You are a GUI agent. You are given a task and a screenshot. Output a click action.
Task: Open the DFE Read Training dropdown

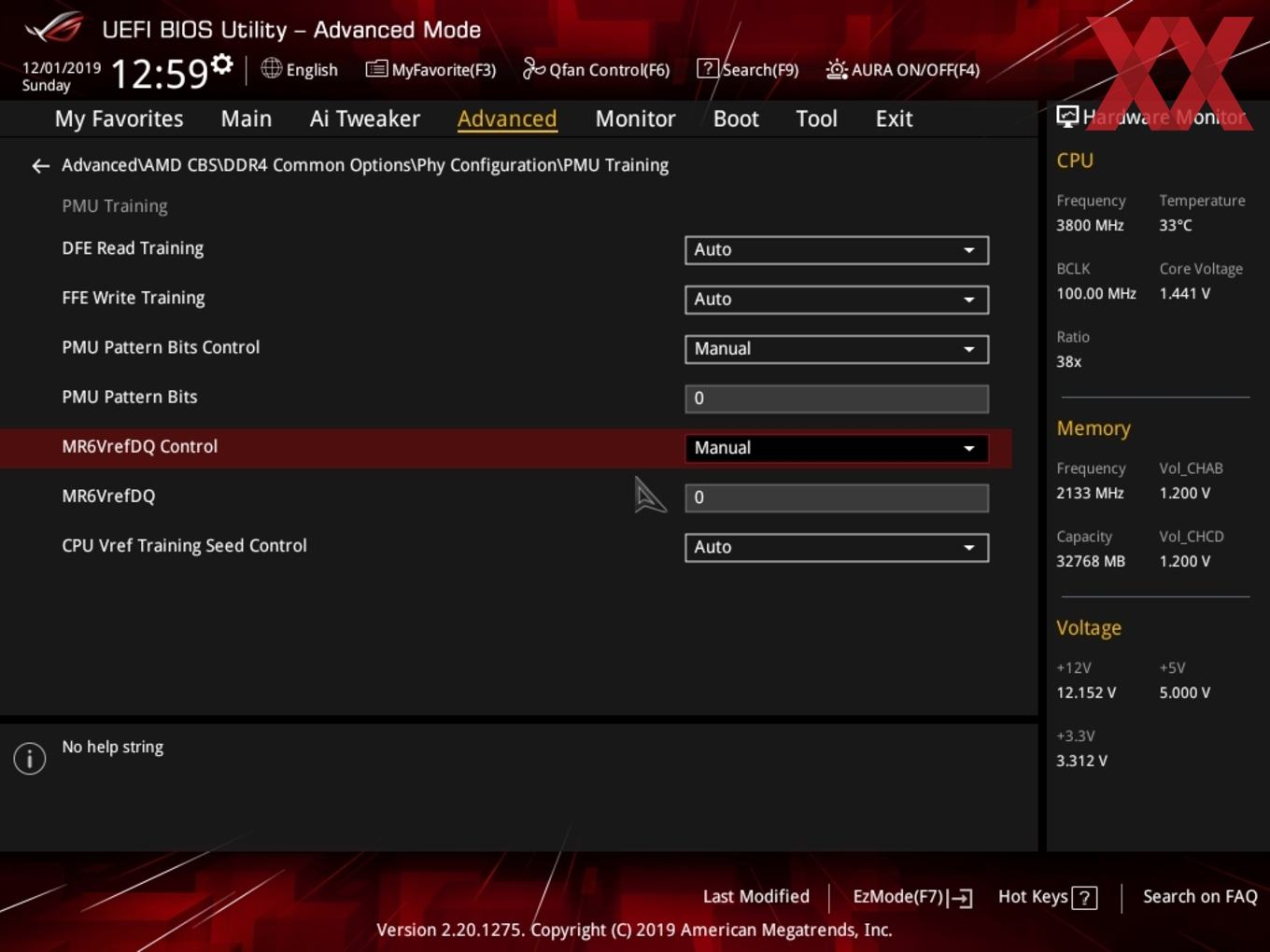[837, 250]
